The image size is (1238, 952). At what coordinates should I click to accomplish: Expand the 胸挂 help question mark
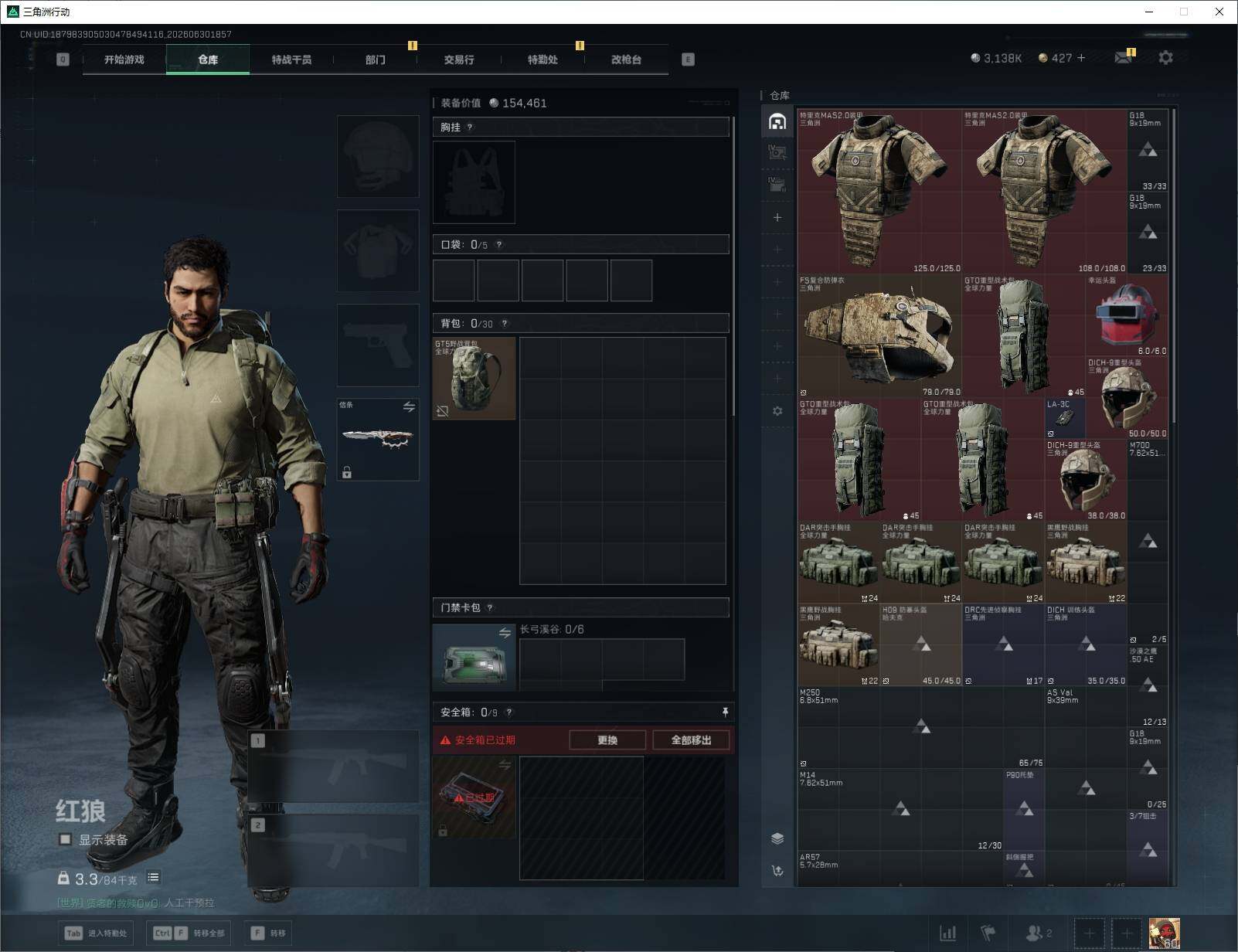469,127
